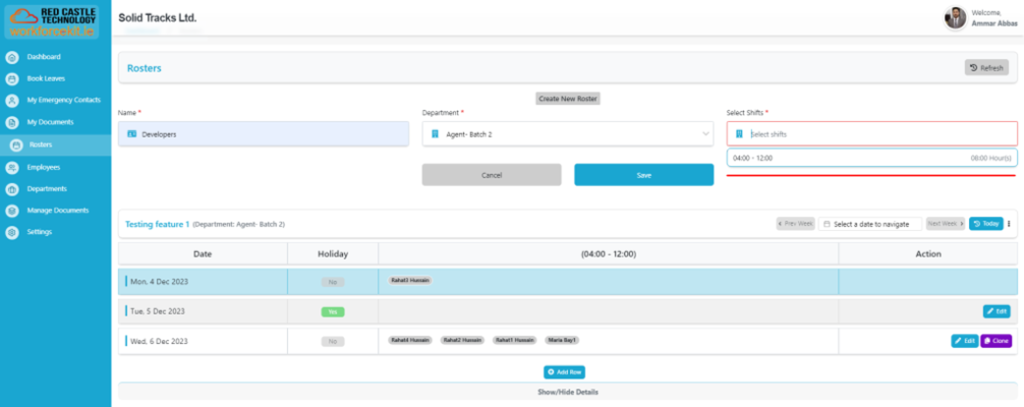Screen dimensions: 1024x407
Task: Click the Departments sidebar icon
Action: (12, 189)
